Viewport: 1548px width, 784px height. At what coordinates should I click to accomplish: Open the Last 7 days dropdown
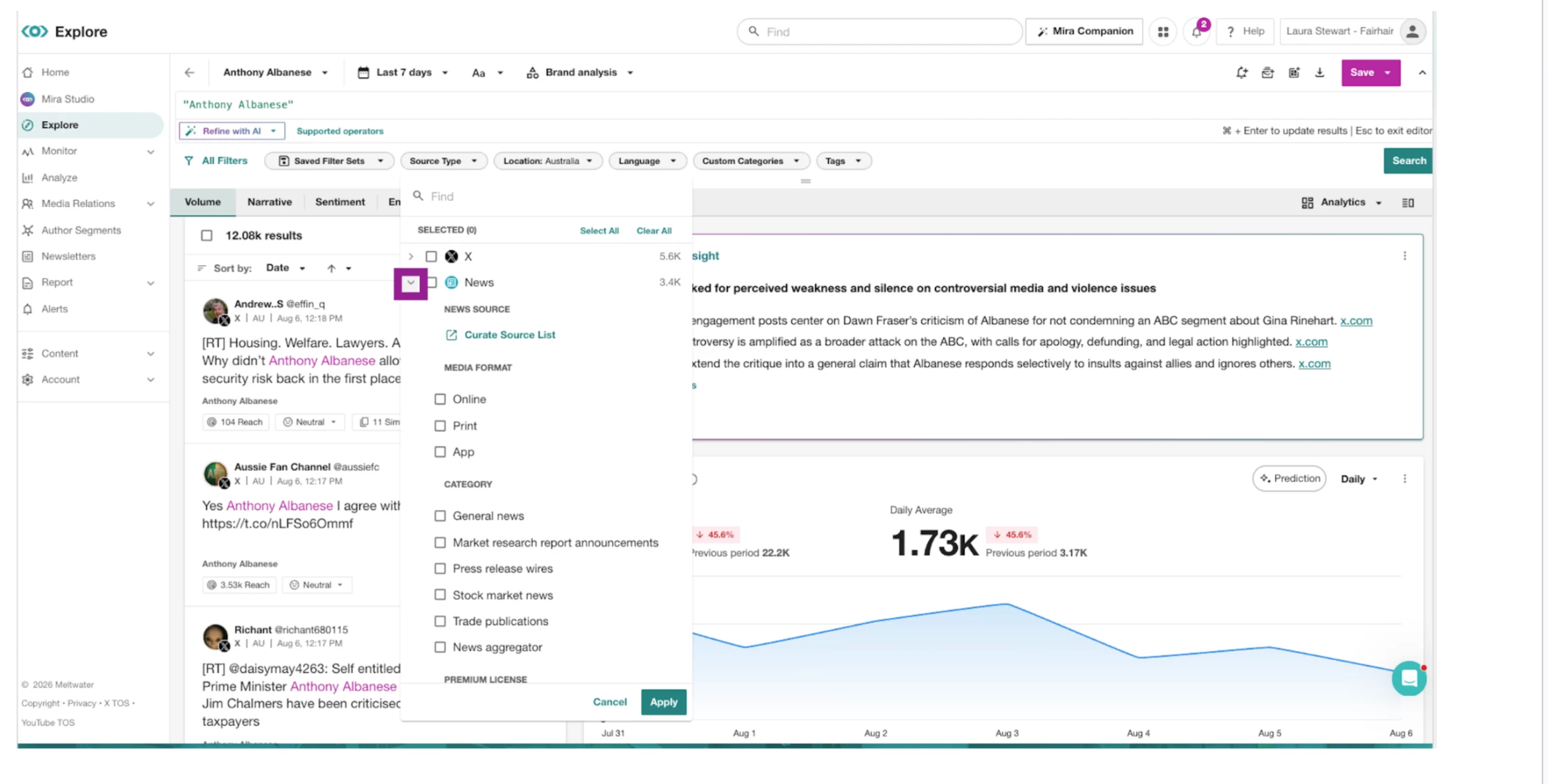403,73
